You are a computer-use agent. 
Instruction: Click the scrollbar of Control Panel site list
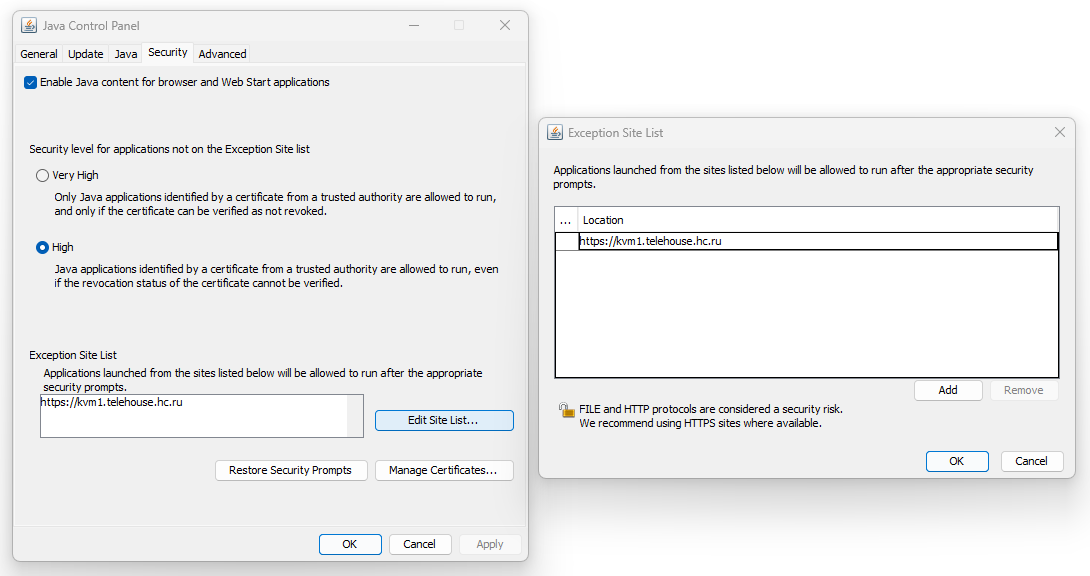click(355, 416)
